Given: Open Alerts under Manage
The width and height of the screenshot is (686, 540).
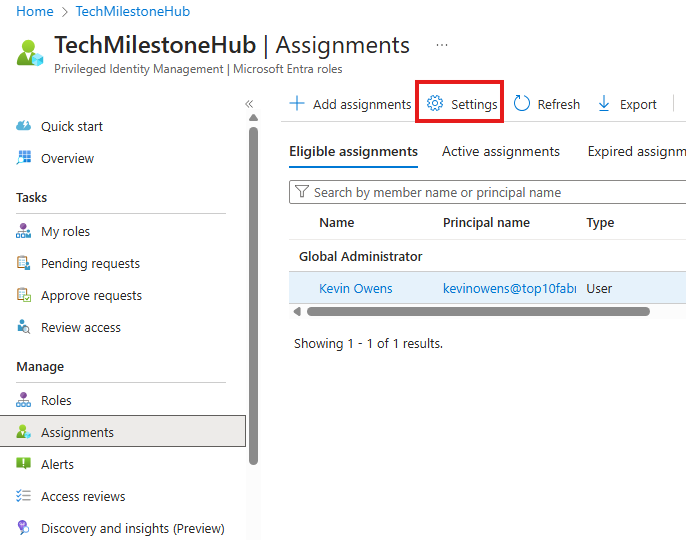Looking at the screenshot, I should coord(57,464).
